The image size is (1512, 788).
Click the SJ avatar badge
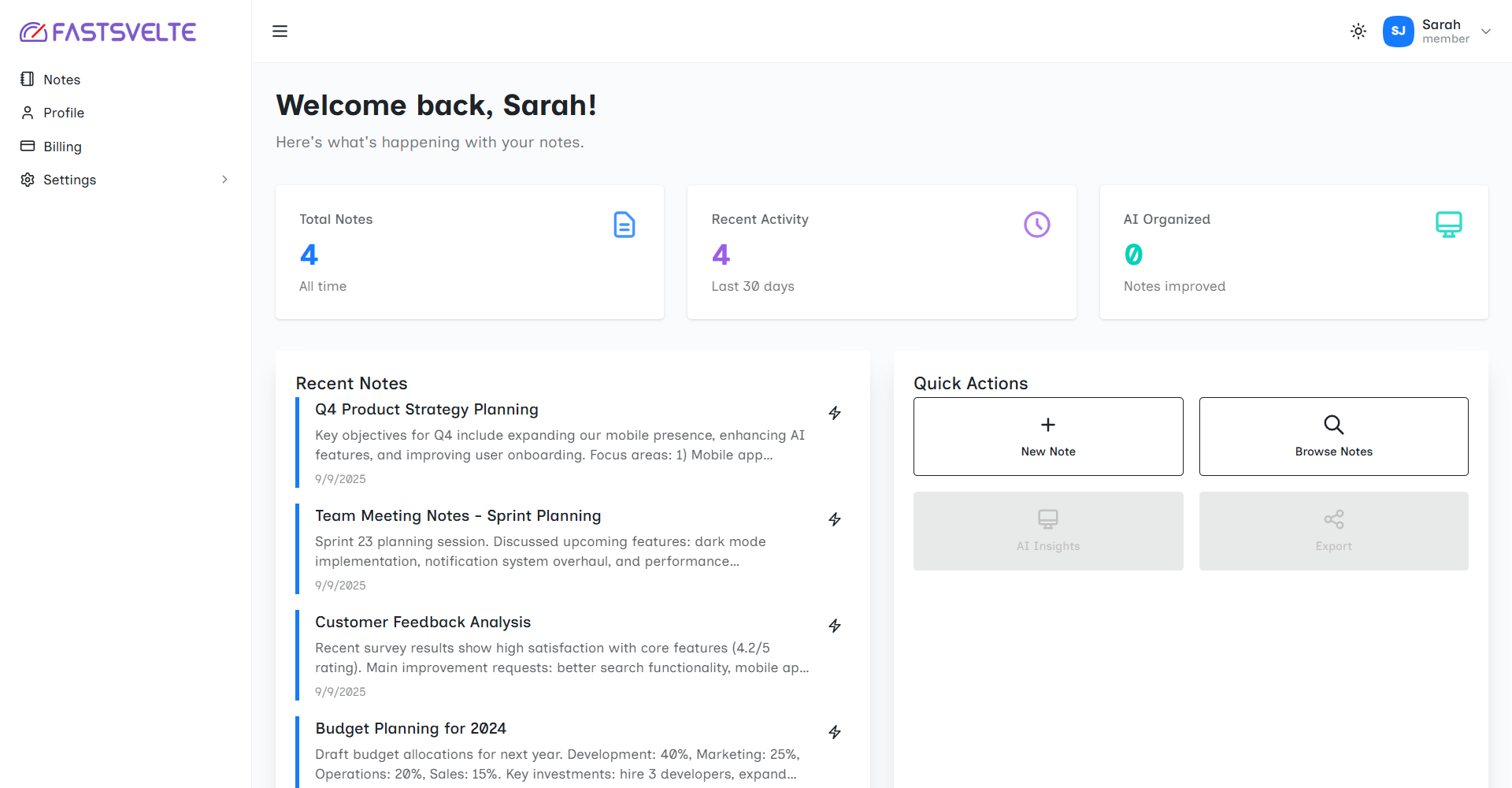coord(1398,32)
